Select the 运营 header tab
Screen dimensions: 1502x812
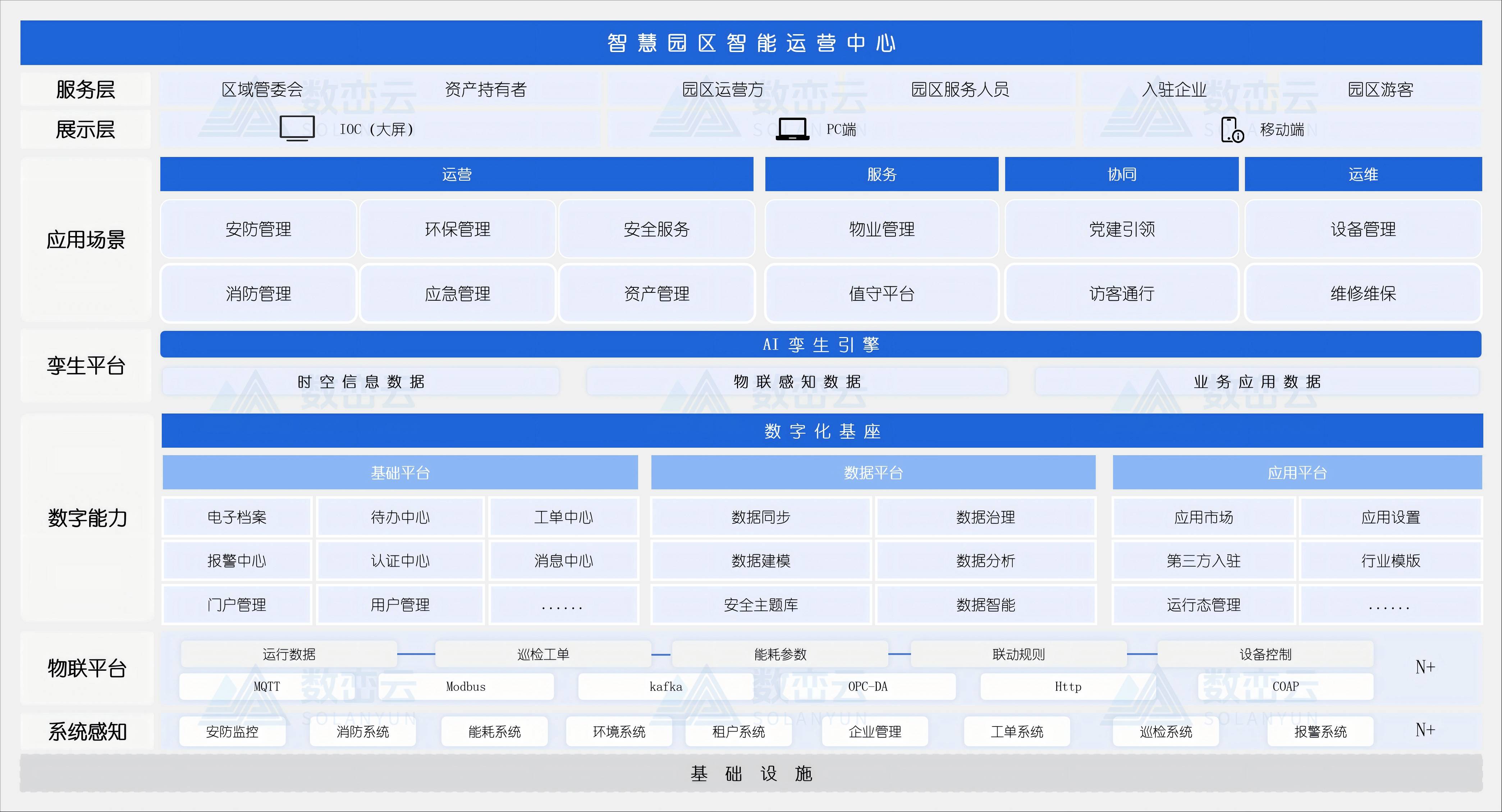[x=457, y=174]
